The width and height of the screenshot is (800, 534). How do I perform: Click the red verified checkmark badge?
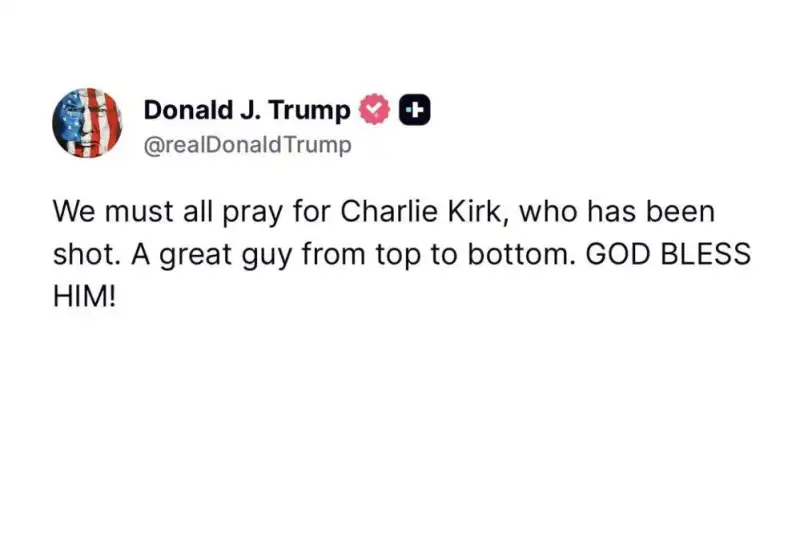click(374, 110)
